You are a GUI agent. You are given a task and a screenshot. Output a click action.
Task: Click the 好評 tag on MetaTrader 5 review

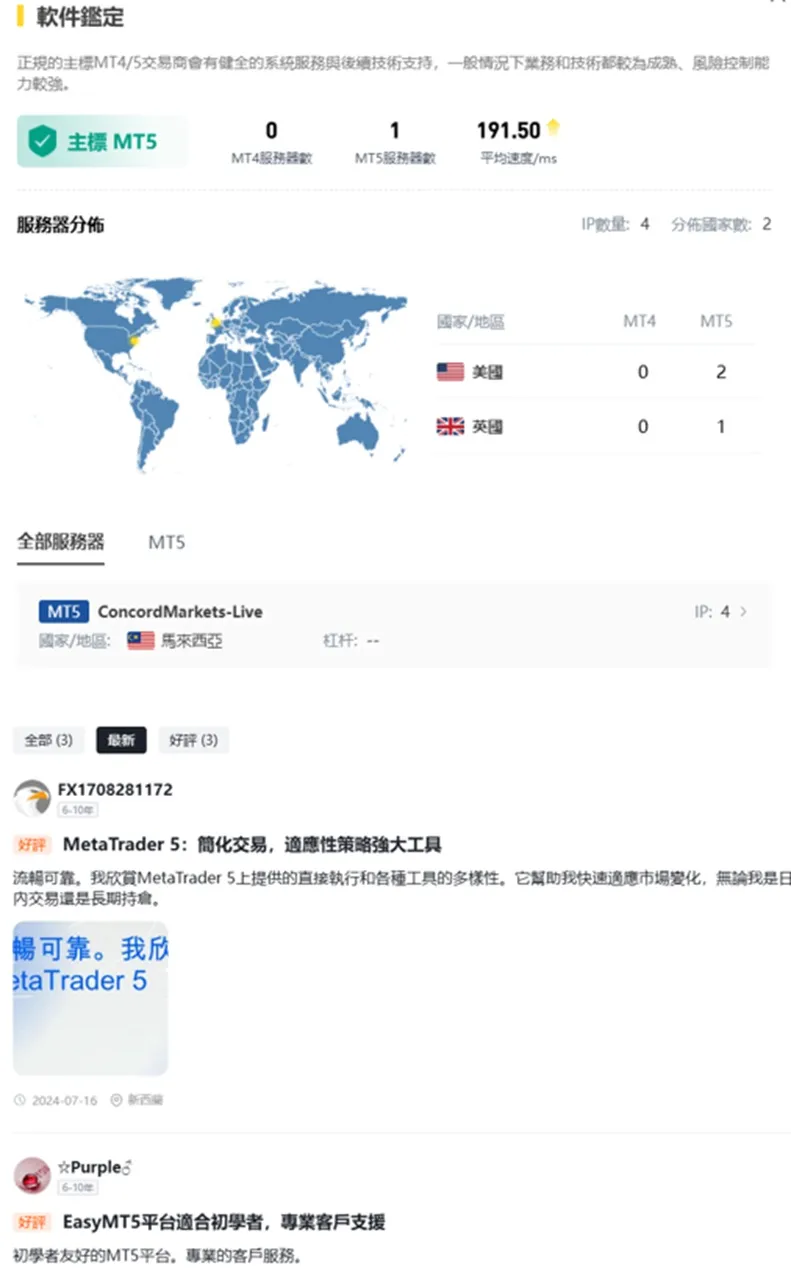coord(32,845)
